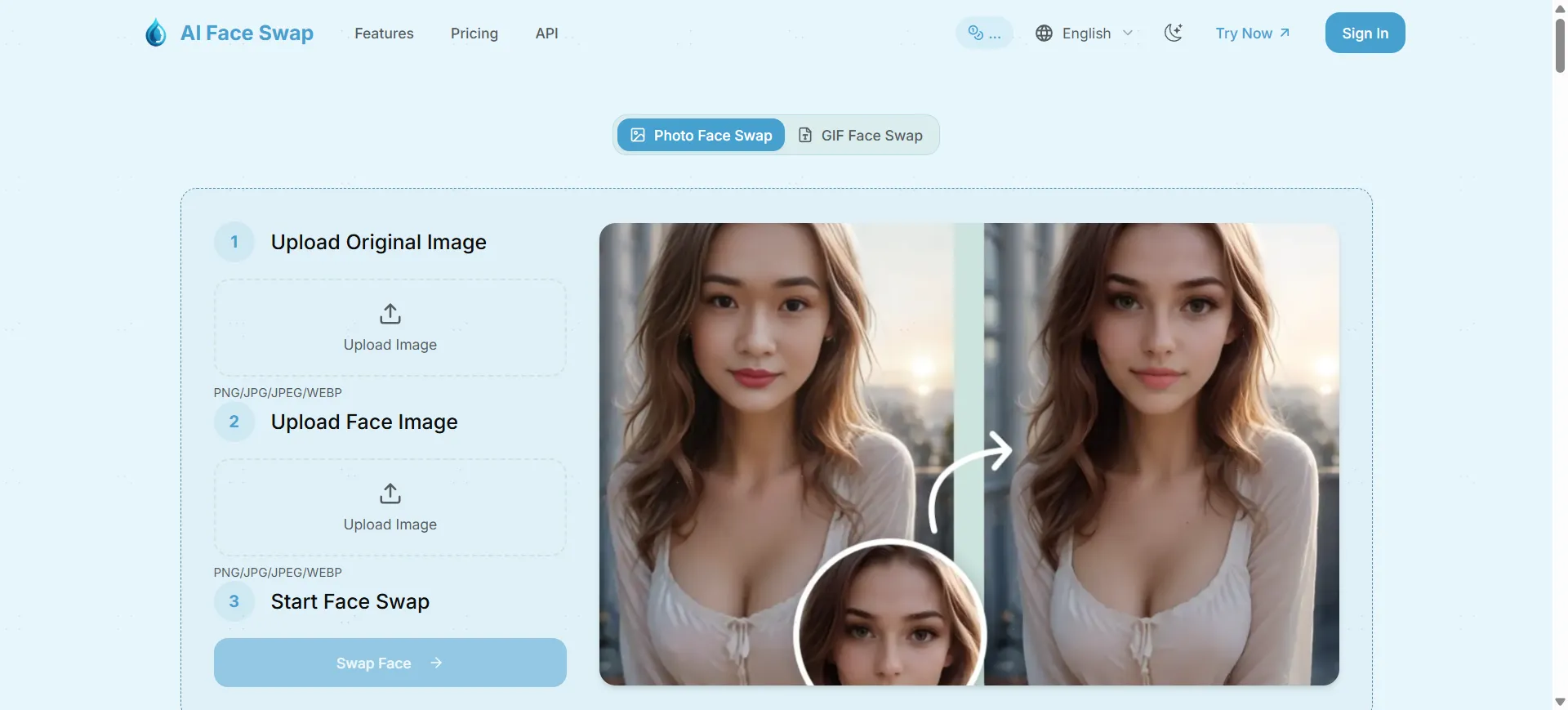Click the globe language icon
Viewport: 1568px width, 710px height.
(1044, 33)
